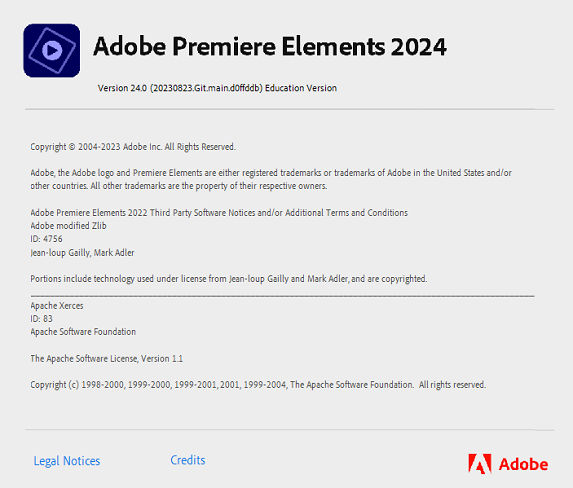Click the 'Apache Xerces' line
Viewport: 573px width, 488px height.
point(57,306)
